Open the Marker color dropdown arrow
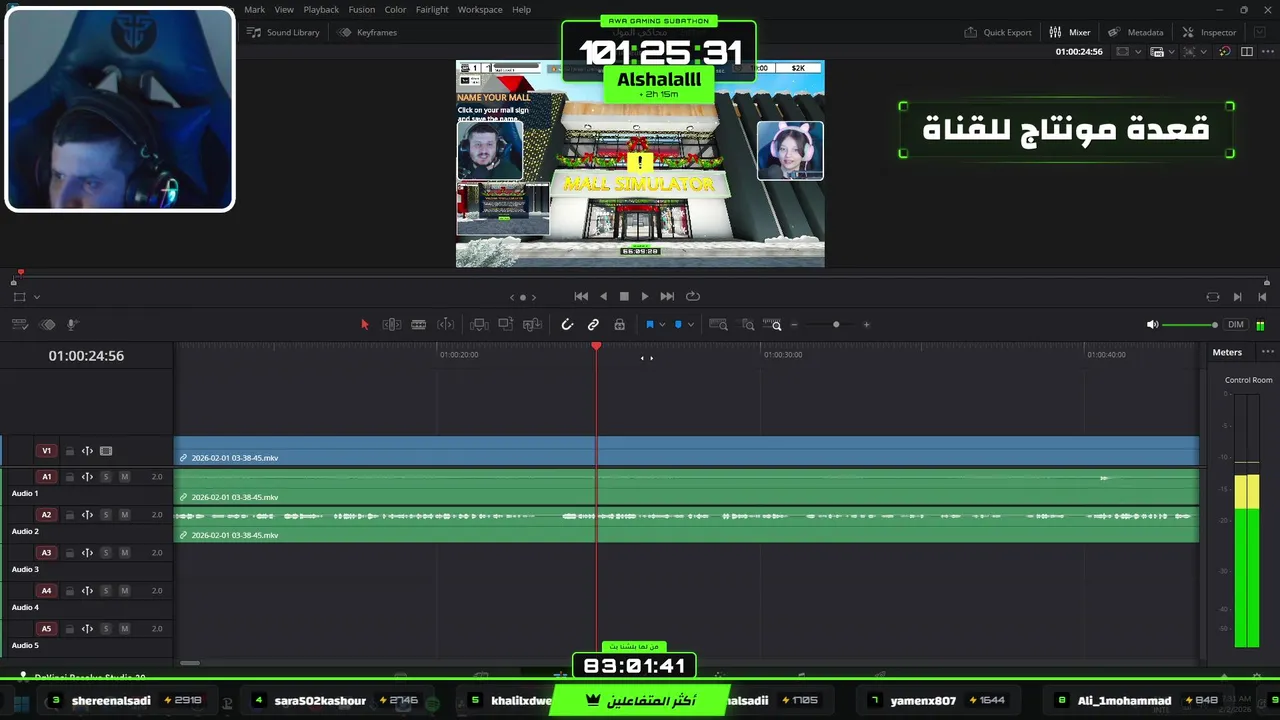The width and height of the screenshot is (1280, 720). (690, 325)
